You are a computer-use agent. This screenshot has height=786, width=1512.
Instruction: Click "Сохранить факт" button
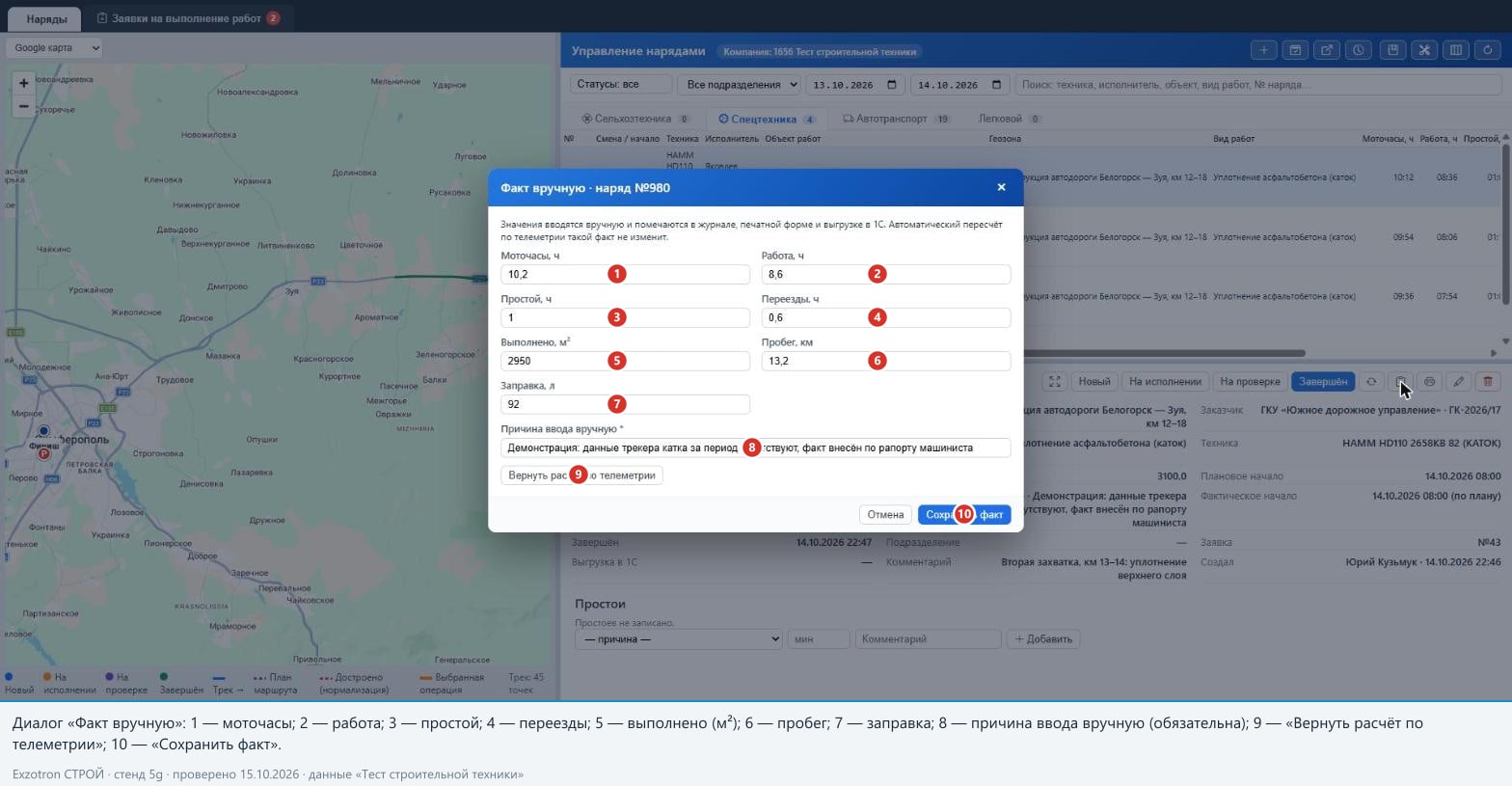(964, 514)
